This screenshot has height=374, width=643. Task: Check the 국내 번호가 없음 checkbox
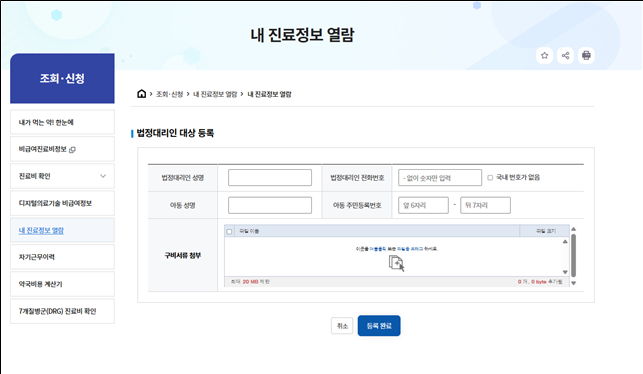point(490,178)
